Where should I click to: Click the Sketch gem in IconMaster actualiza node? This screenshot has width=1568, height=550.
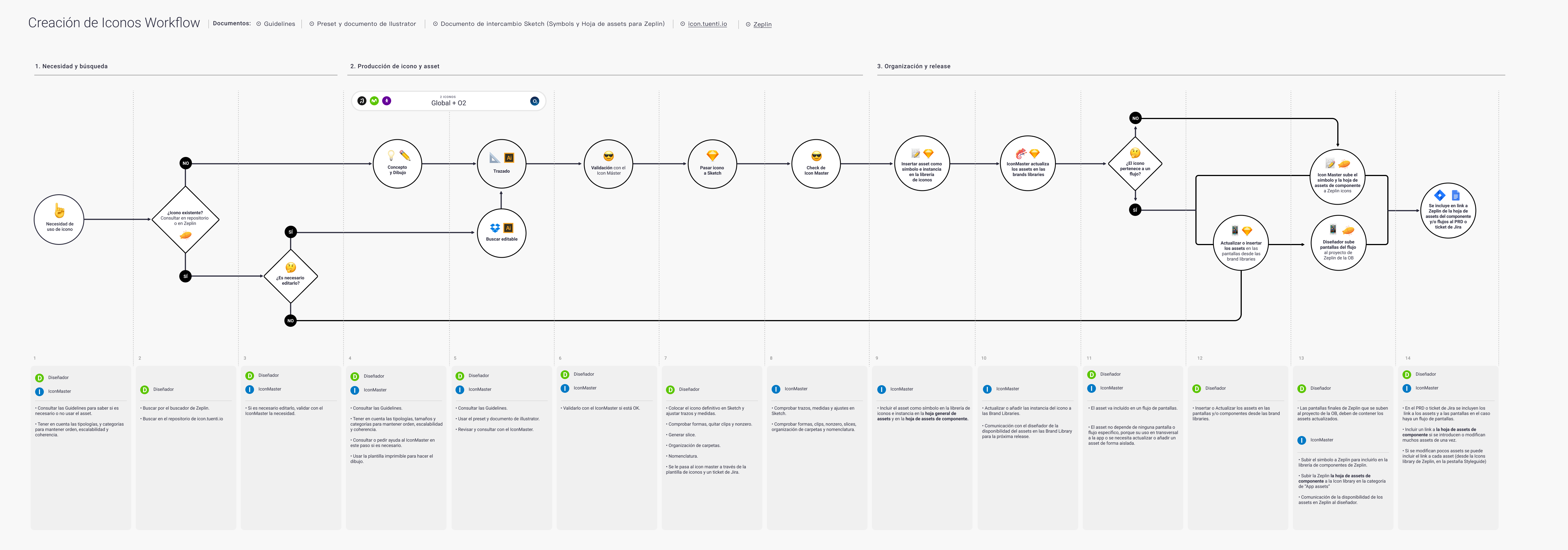tap(1035, 153)
